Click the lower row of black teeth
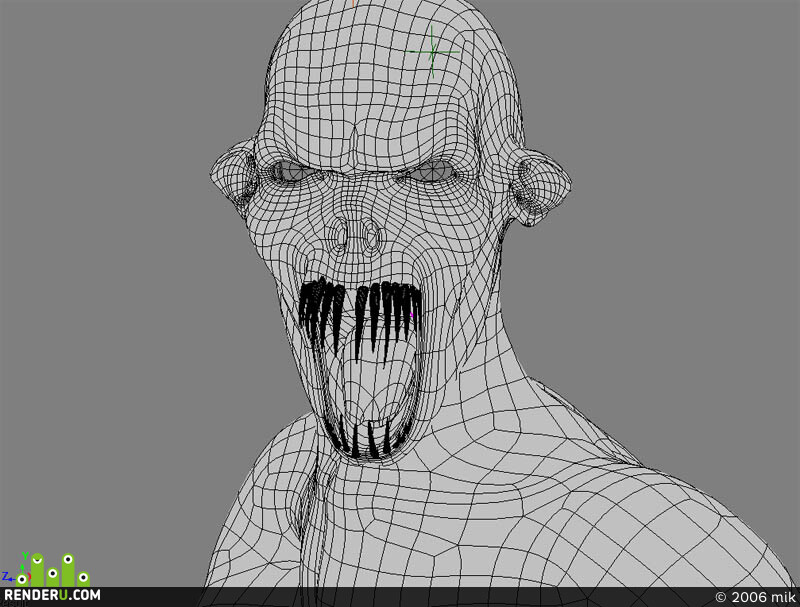Viewport: 800px width, 607px height. point(365,438)
